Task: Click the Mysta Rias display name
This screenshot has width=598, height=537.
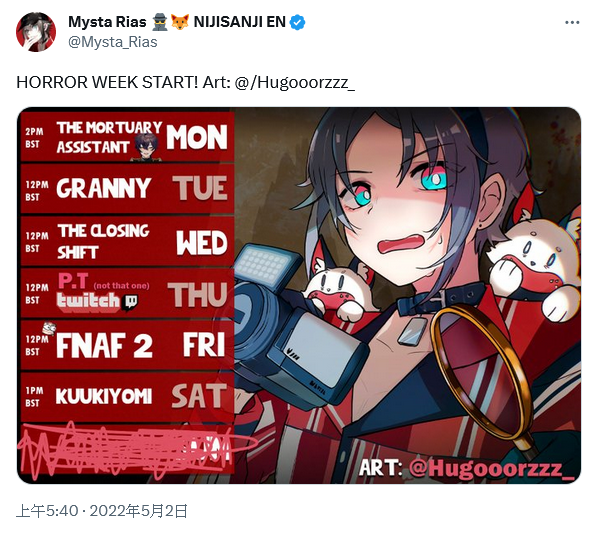Action: click(107, 22)
